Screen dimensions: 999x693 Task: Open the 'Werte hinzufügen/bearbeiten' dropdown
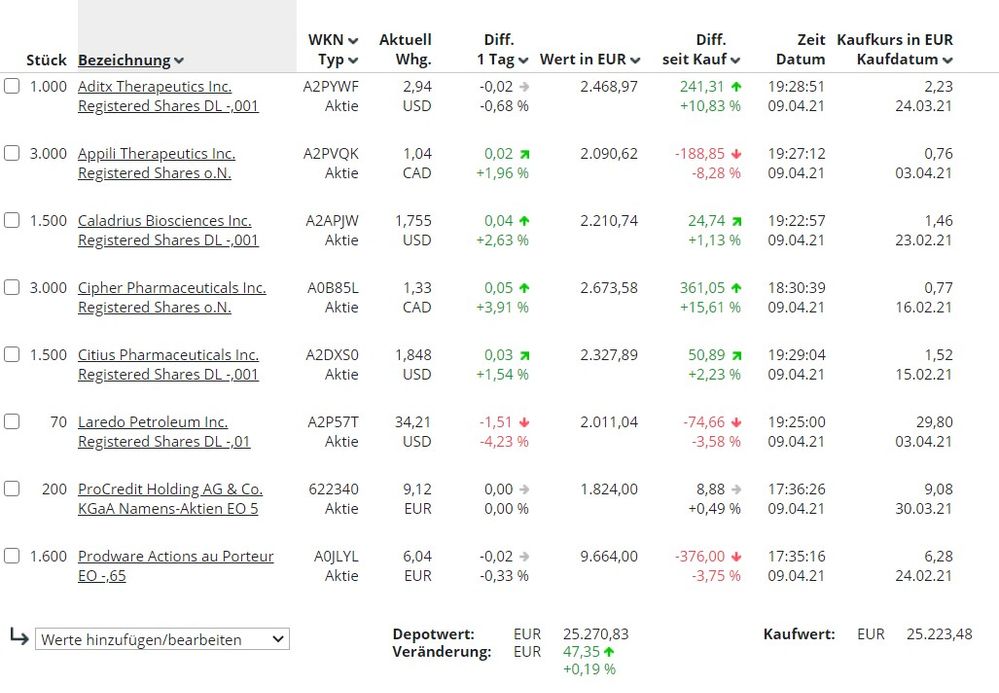[162, 639]
